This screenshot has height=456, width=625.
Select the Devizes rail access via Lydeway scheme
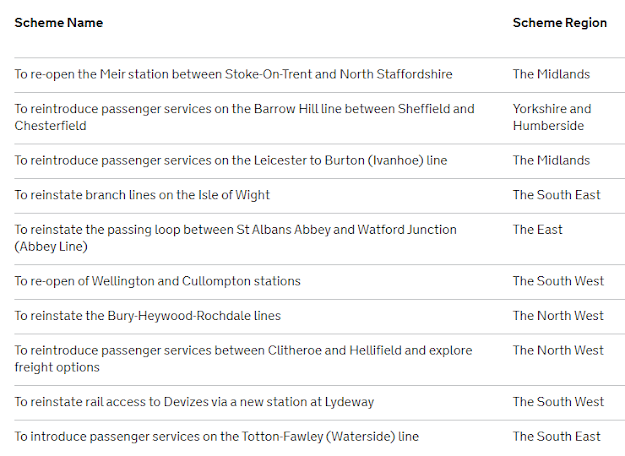[194, 402]
